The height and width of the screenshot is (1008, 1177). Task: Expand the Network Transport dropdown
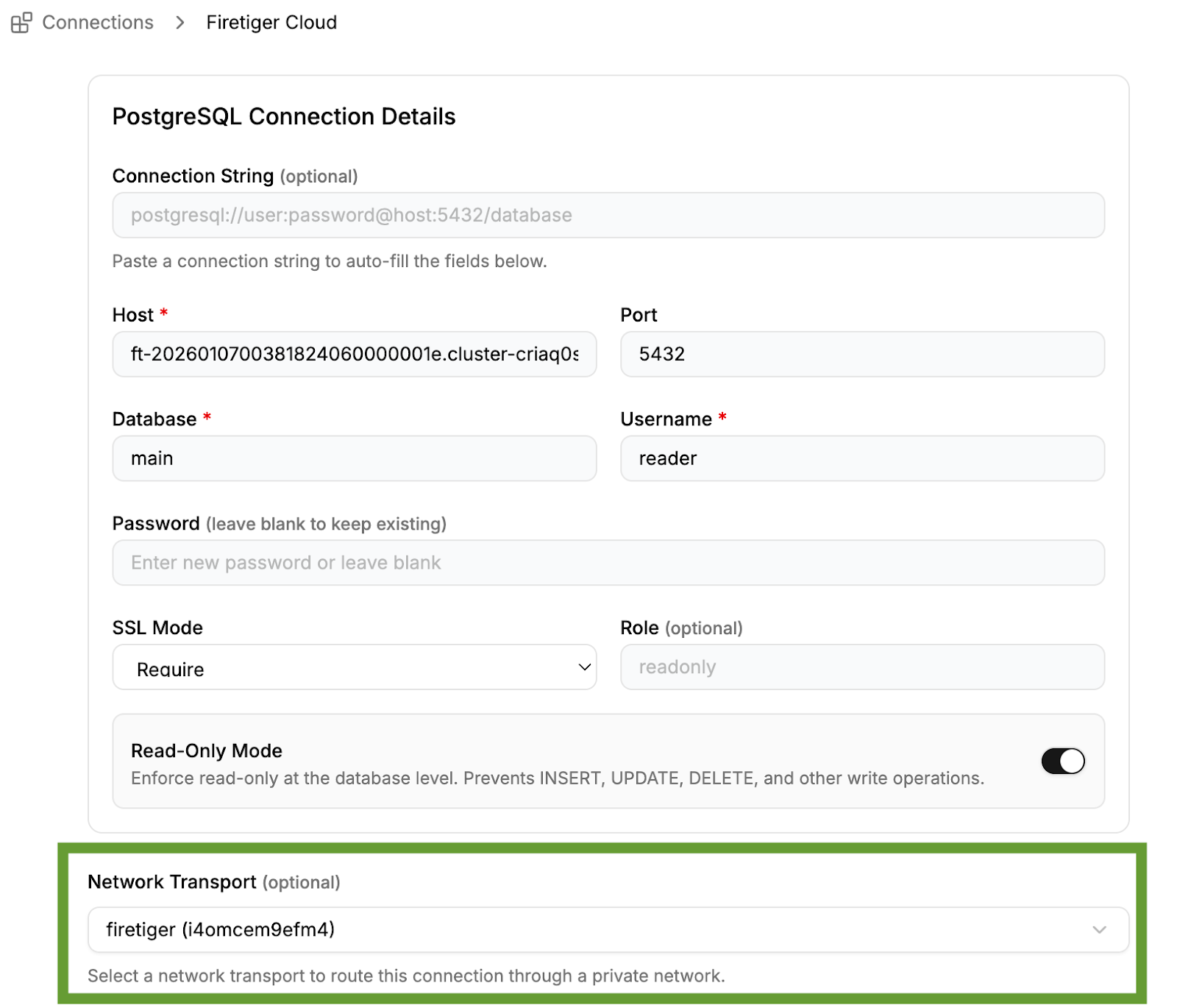(x=608, y=929)
